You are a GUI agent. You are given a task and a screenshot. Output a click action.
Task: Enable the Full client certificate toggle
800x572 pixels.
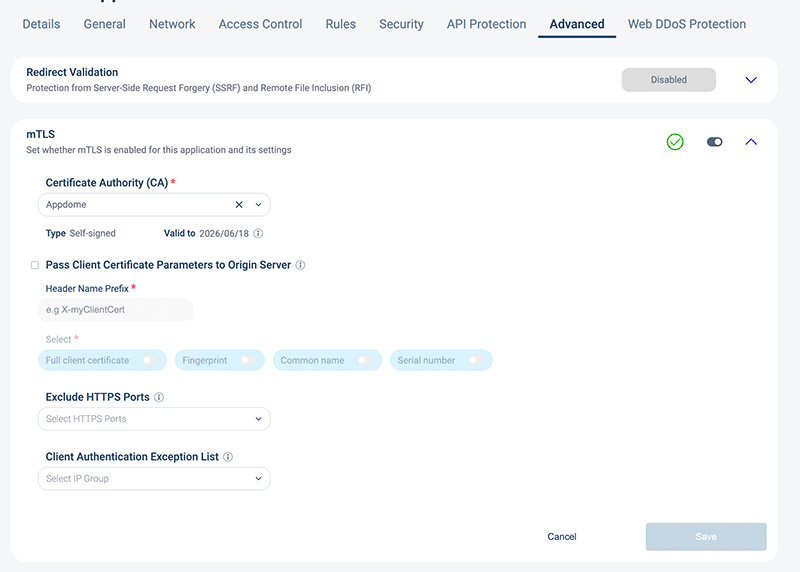click(x=151, y=360)
